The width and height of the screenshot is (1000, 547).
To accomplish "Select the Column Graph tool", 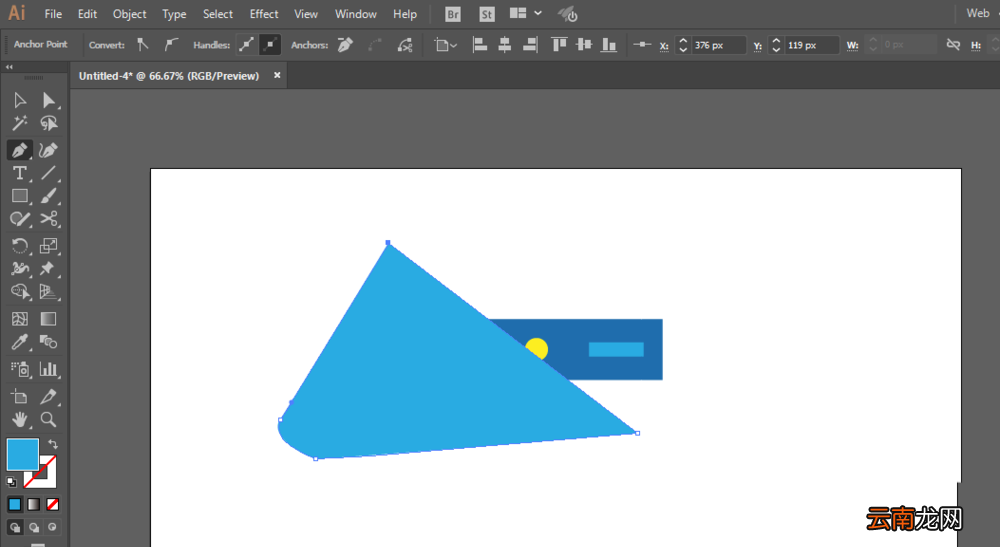I will click(x=48, y=369).
